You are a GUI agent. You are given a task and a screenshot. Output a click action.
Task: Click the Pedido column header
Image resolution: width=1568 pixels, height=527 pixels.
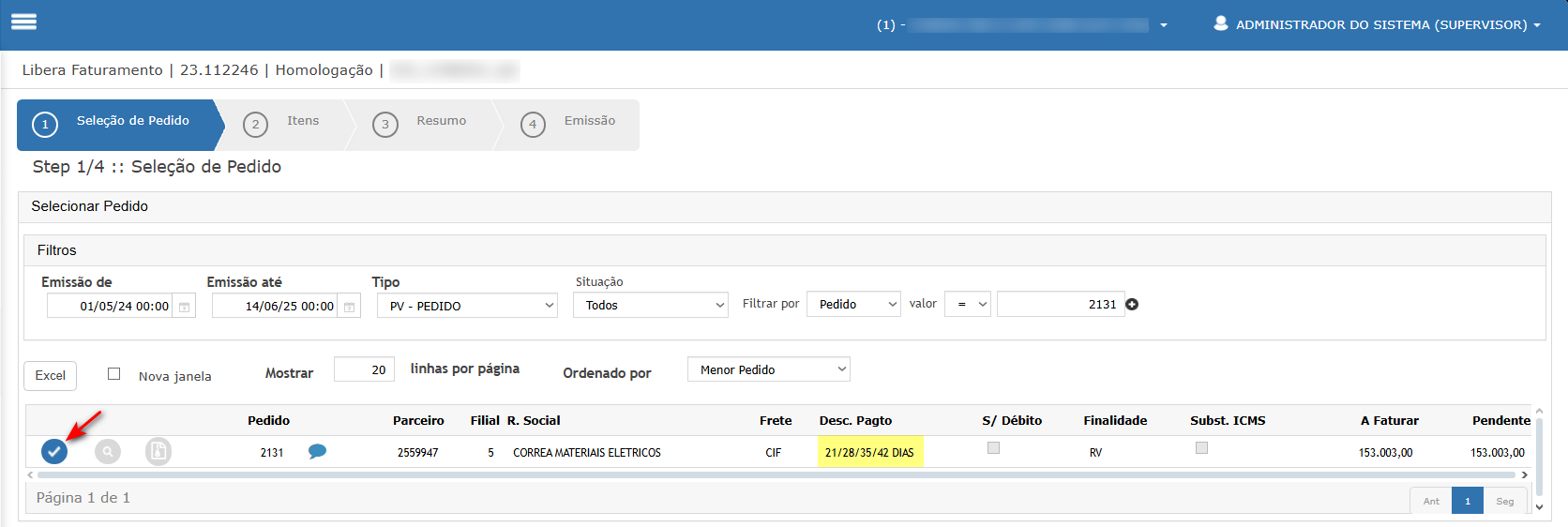268,420
